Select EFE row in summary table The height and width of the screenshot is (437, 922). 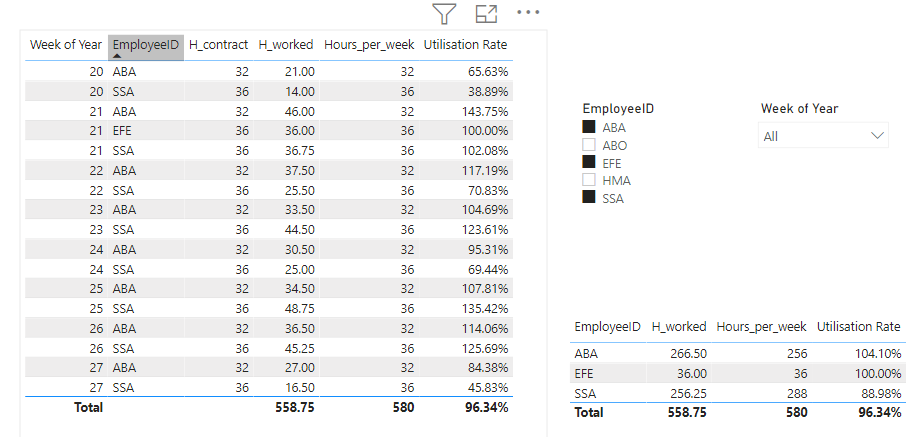point(737,373)
